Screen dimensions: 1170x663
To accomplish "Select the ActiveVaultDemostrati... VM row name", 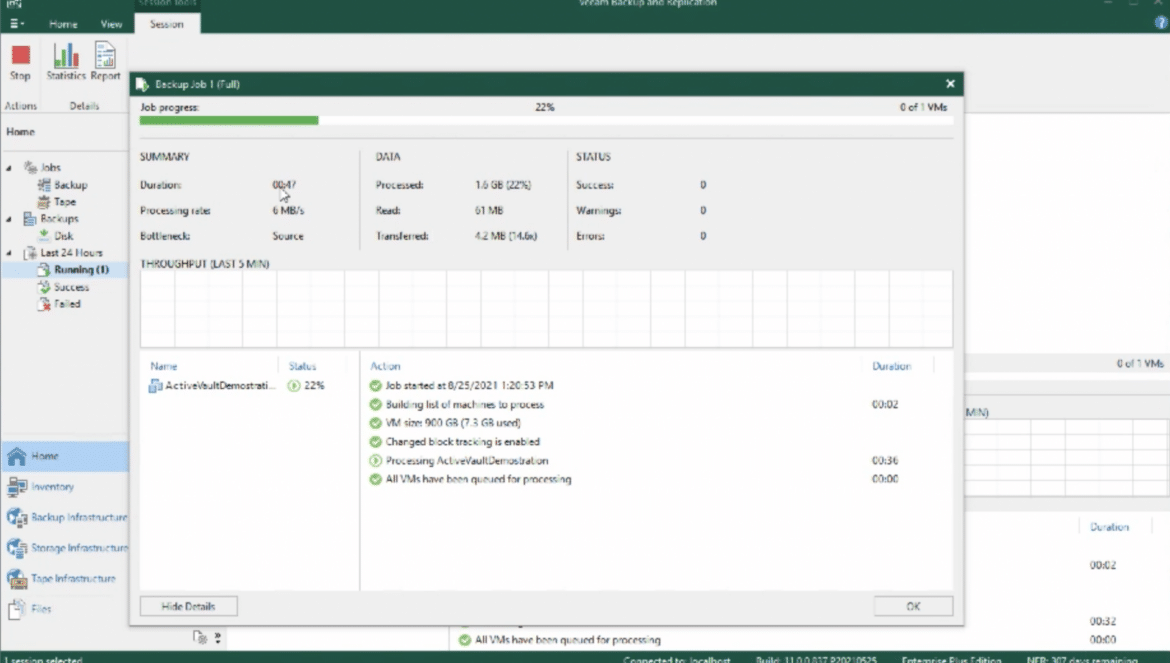I will click(x=220, y=386).
